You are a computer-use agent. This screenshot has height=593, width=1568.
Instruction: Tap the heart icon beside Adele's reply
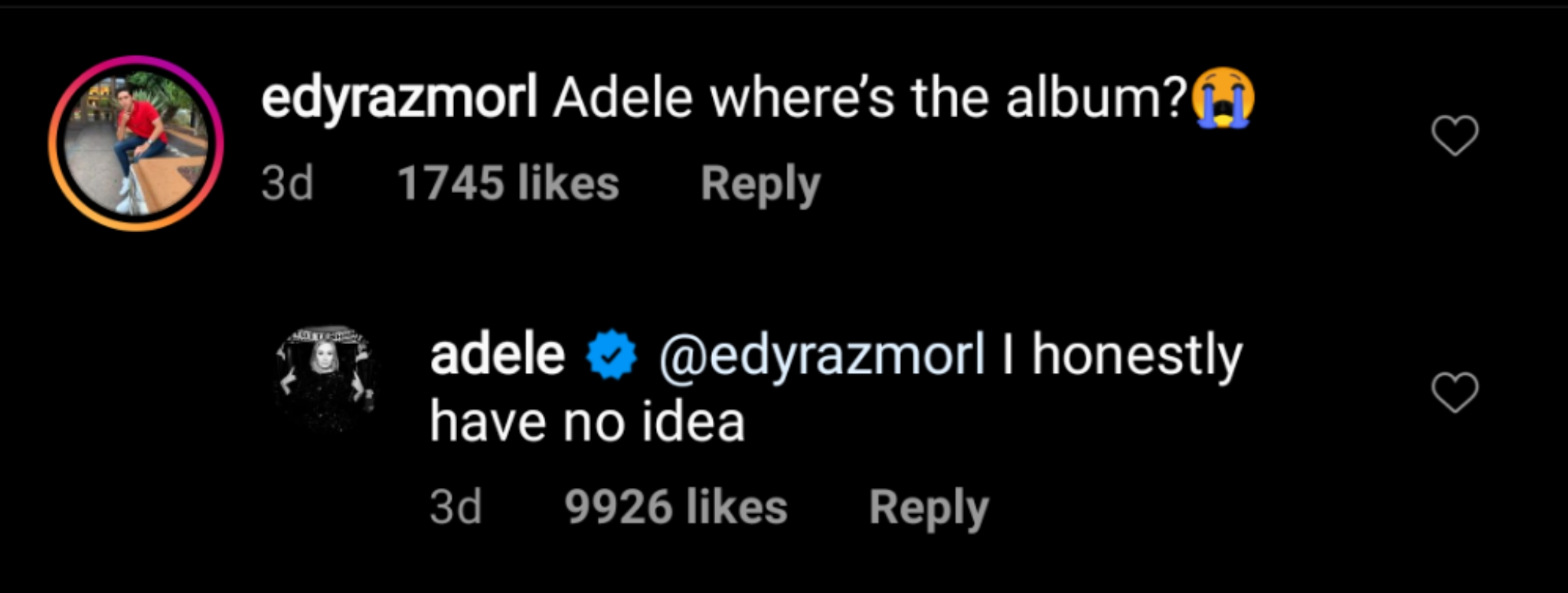click(x=1455, y=392)
